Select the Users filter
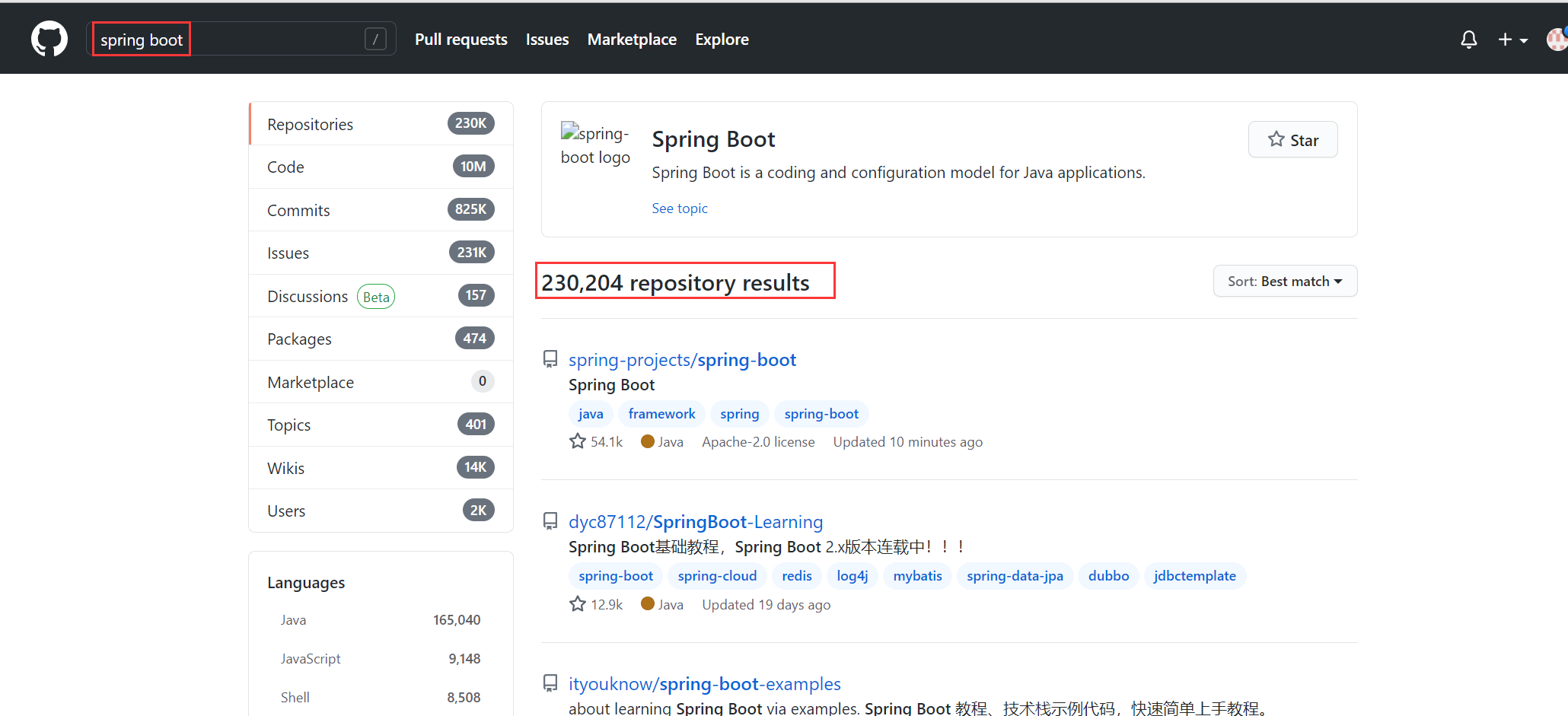The width and height of the screenshot is (1568, 716). pyautogui.click(x=381, y=511)
